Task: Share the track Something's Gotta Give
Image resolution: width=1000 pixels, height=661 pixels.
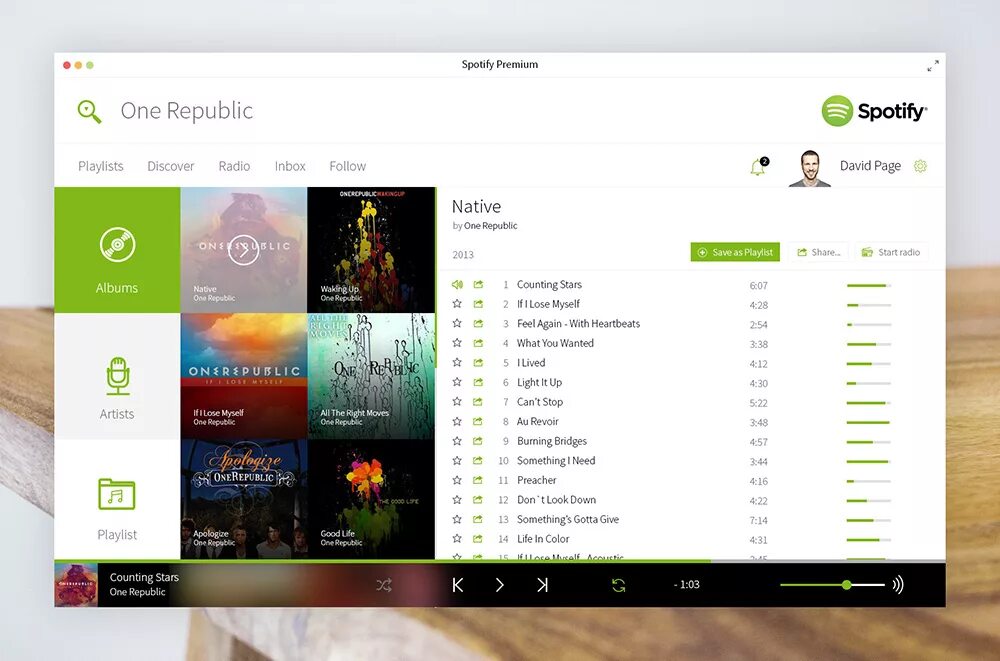Action: pos(478,519)
